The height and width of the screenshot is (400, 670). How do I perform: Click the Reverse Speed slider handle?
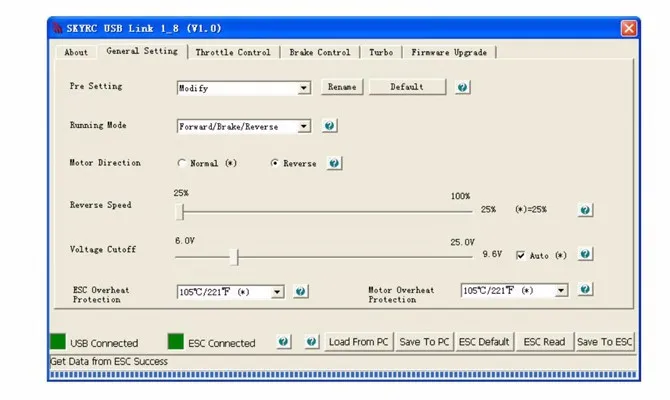point(180,212)
